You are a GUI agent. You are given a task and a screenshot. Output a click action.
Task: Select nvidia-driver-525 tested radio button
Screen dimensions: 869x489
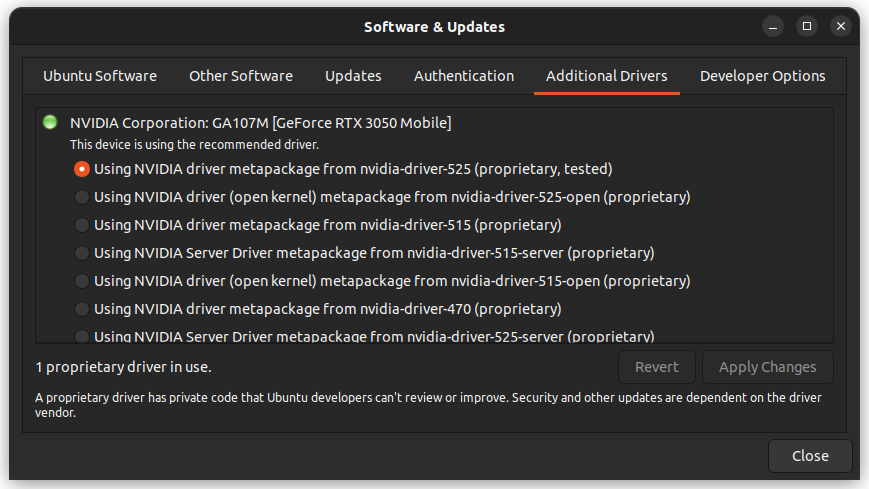point(81,169)
